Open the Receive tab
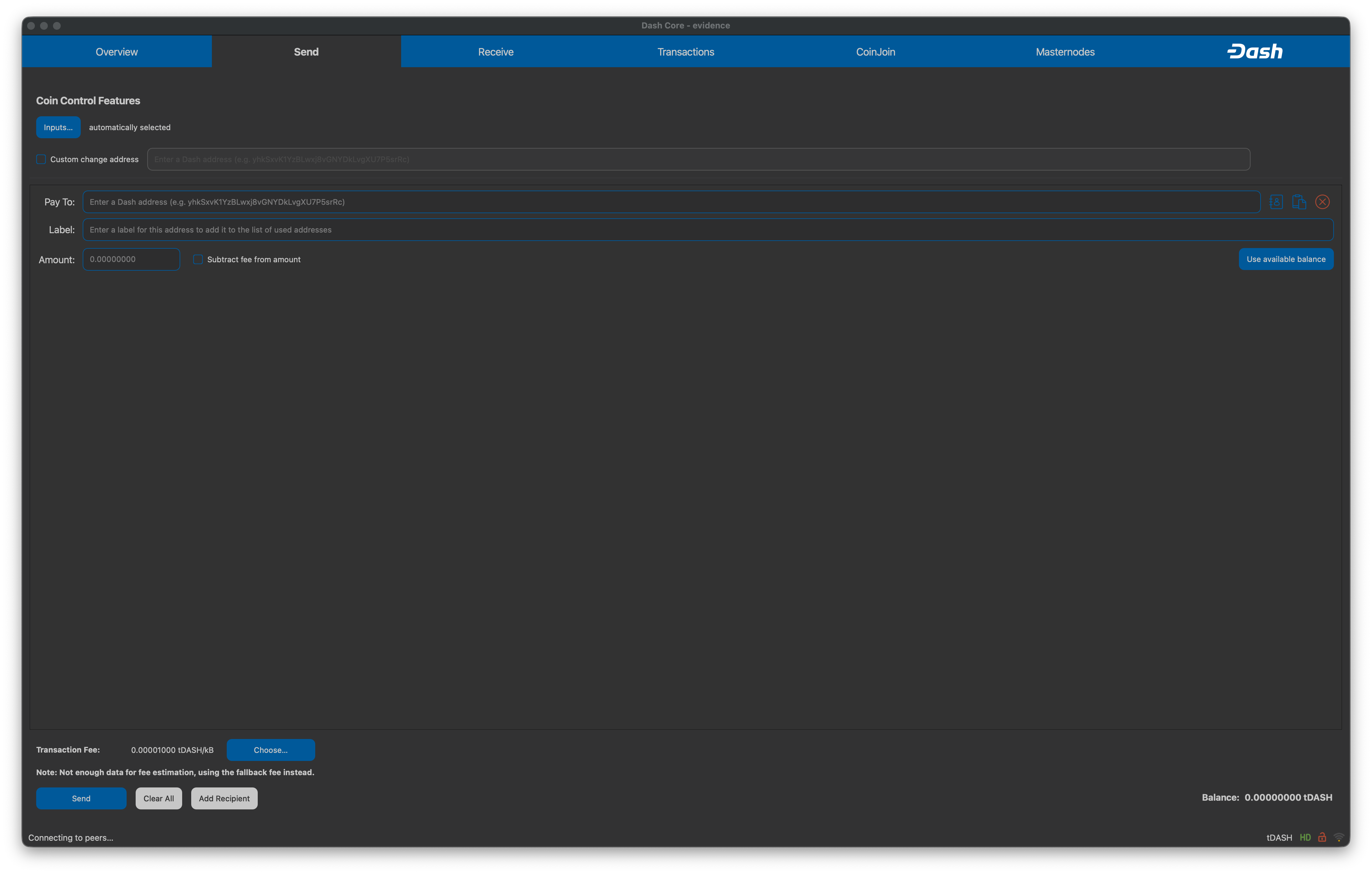Image resolution: width=1372 pixels, height=874 pixels. 496,52
